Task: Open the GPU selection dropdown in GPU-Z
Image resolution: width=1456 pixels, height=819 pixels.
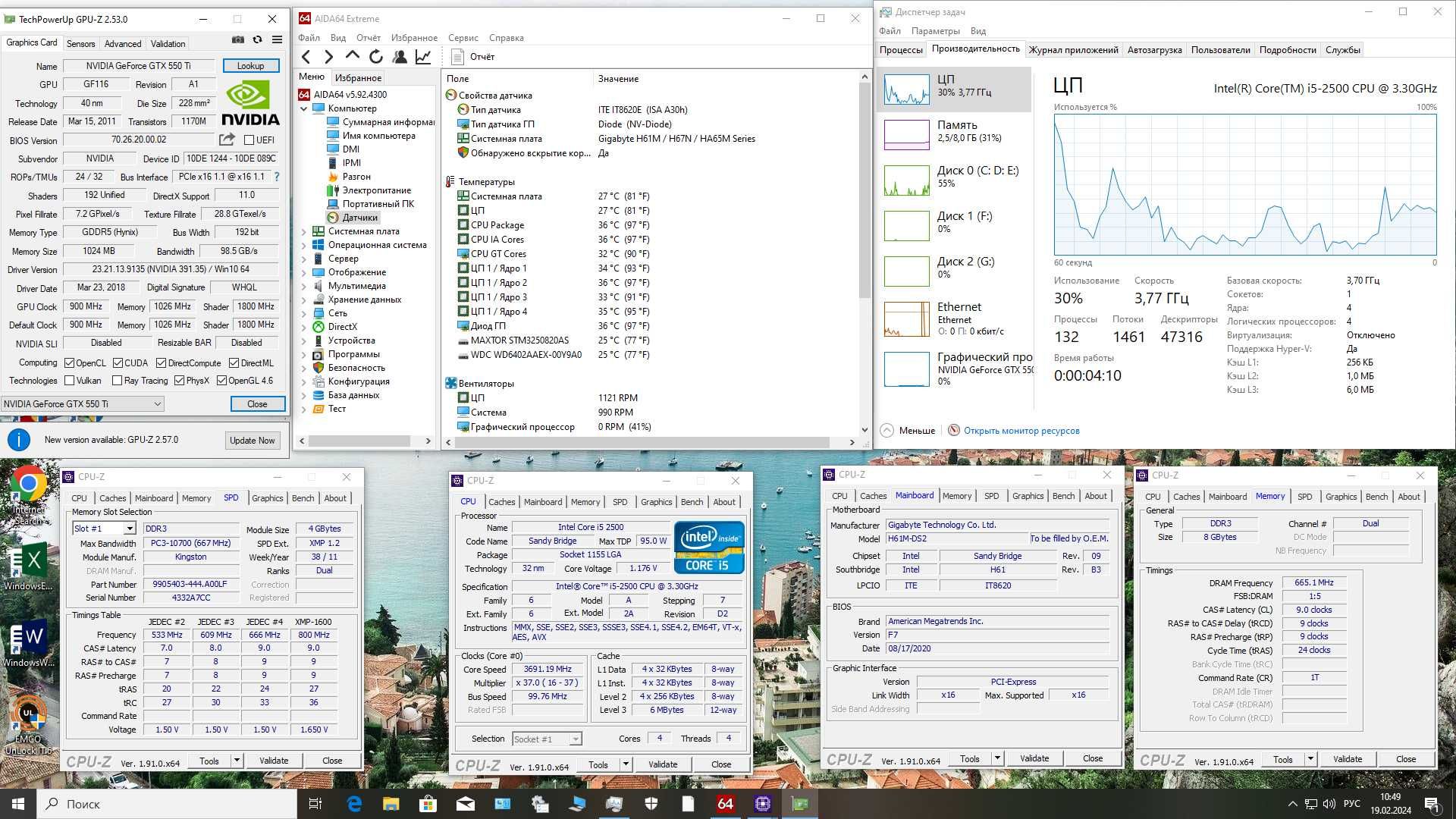Action: point(82,404)
